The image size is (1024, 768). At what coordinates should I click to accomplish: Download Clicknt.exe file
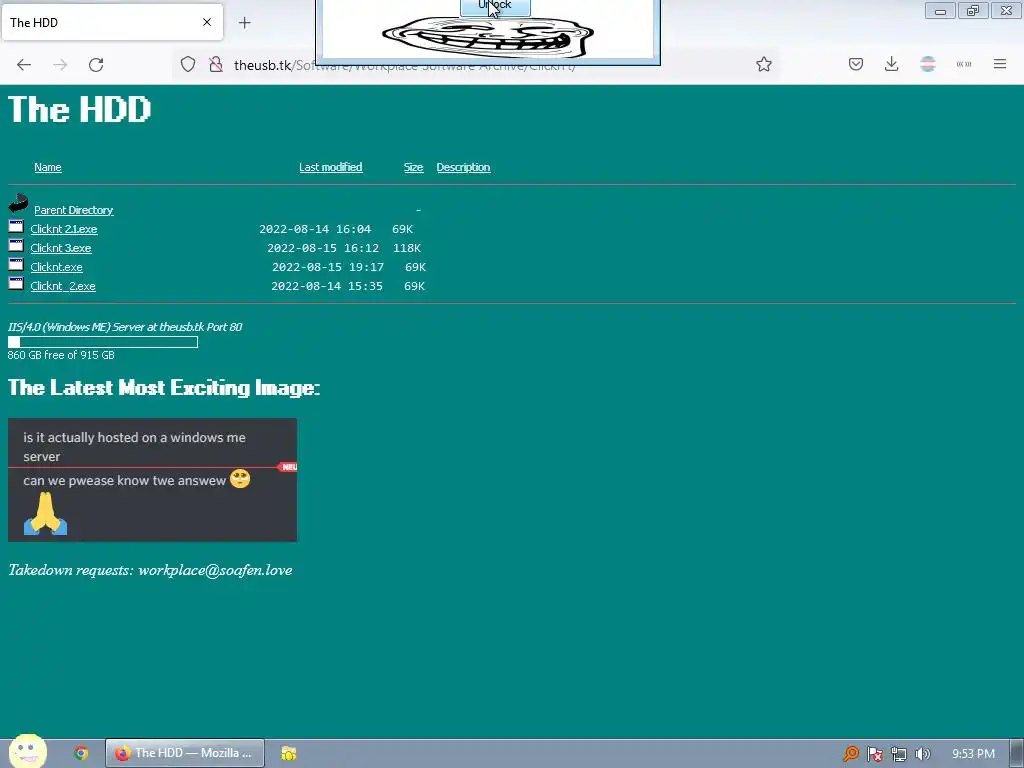click(56, 267)
